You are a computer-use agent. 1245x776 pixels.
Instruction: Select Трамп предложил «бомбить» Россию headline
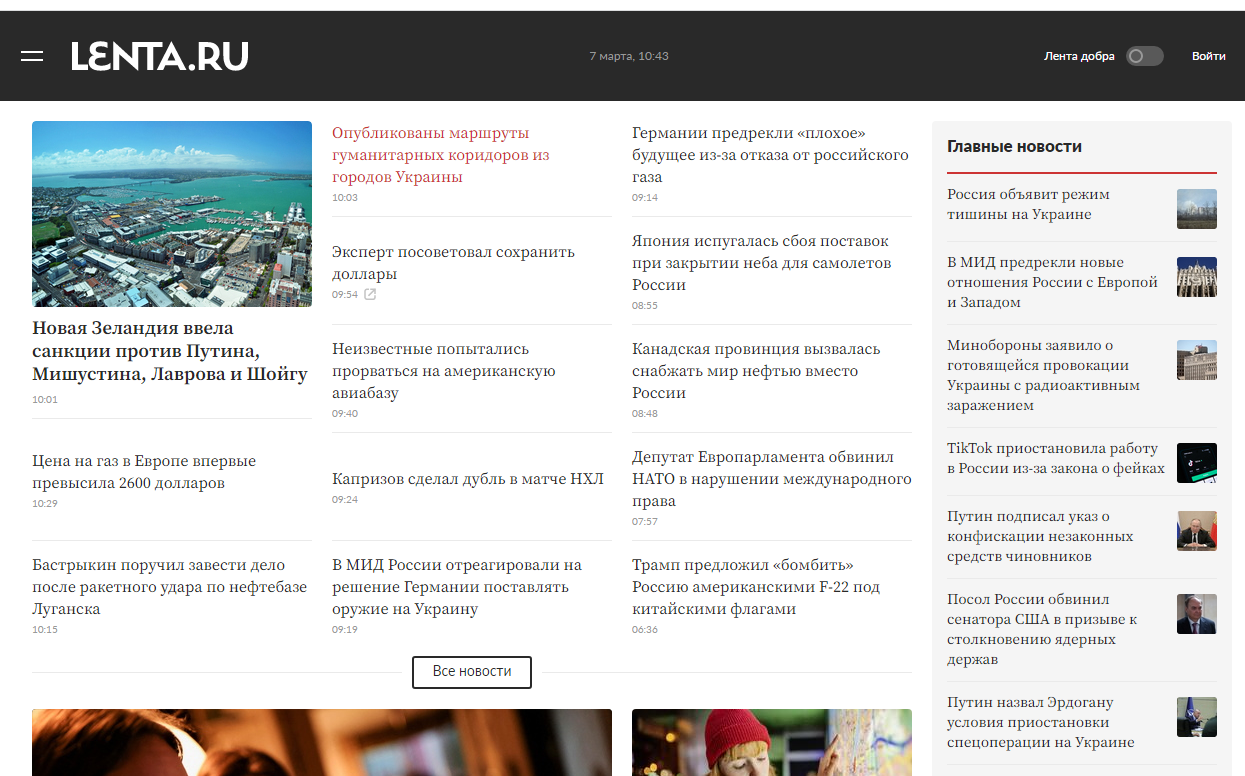tap(755, 587)
